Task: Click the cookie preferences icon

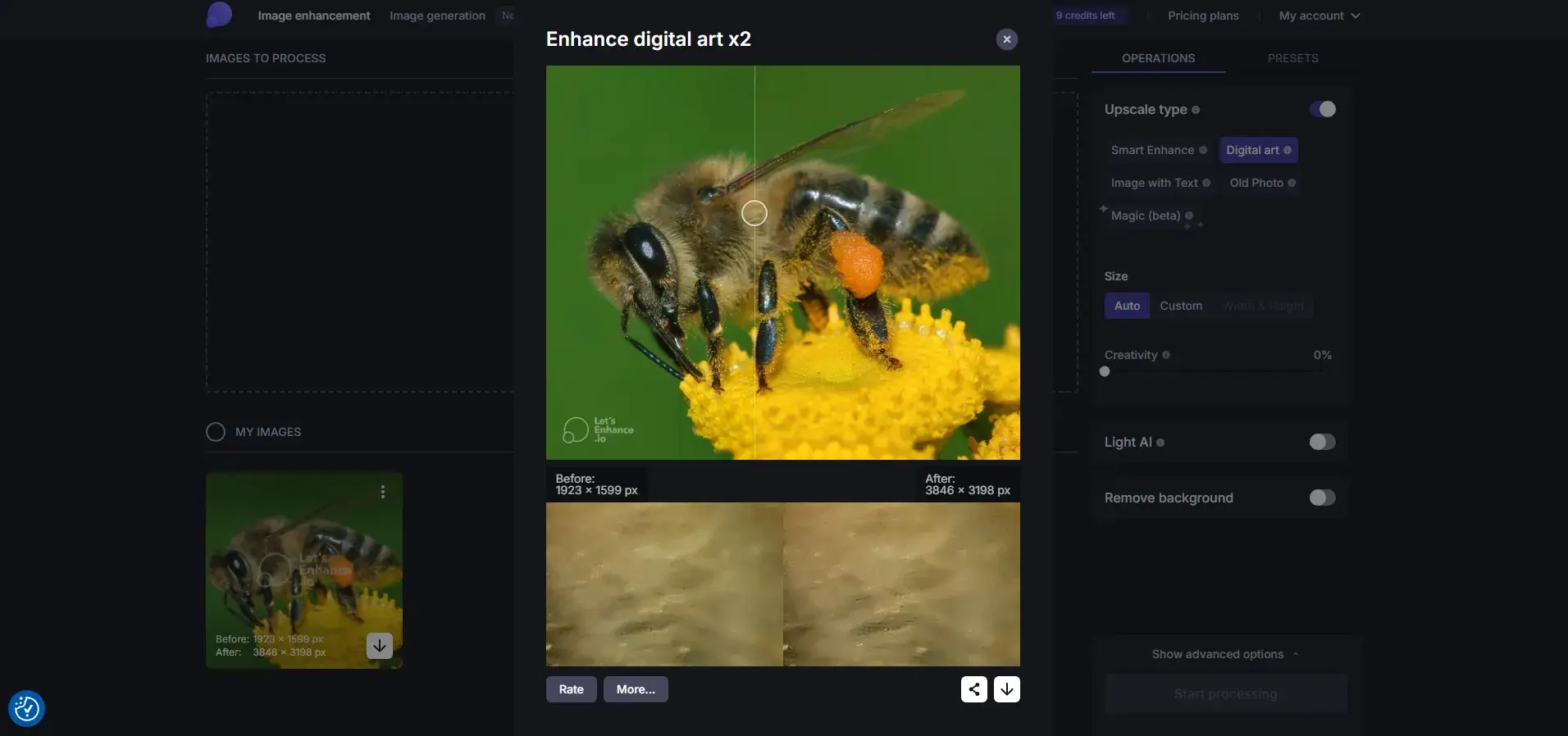Action: tap(26, 708)
